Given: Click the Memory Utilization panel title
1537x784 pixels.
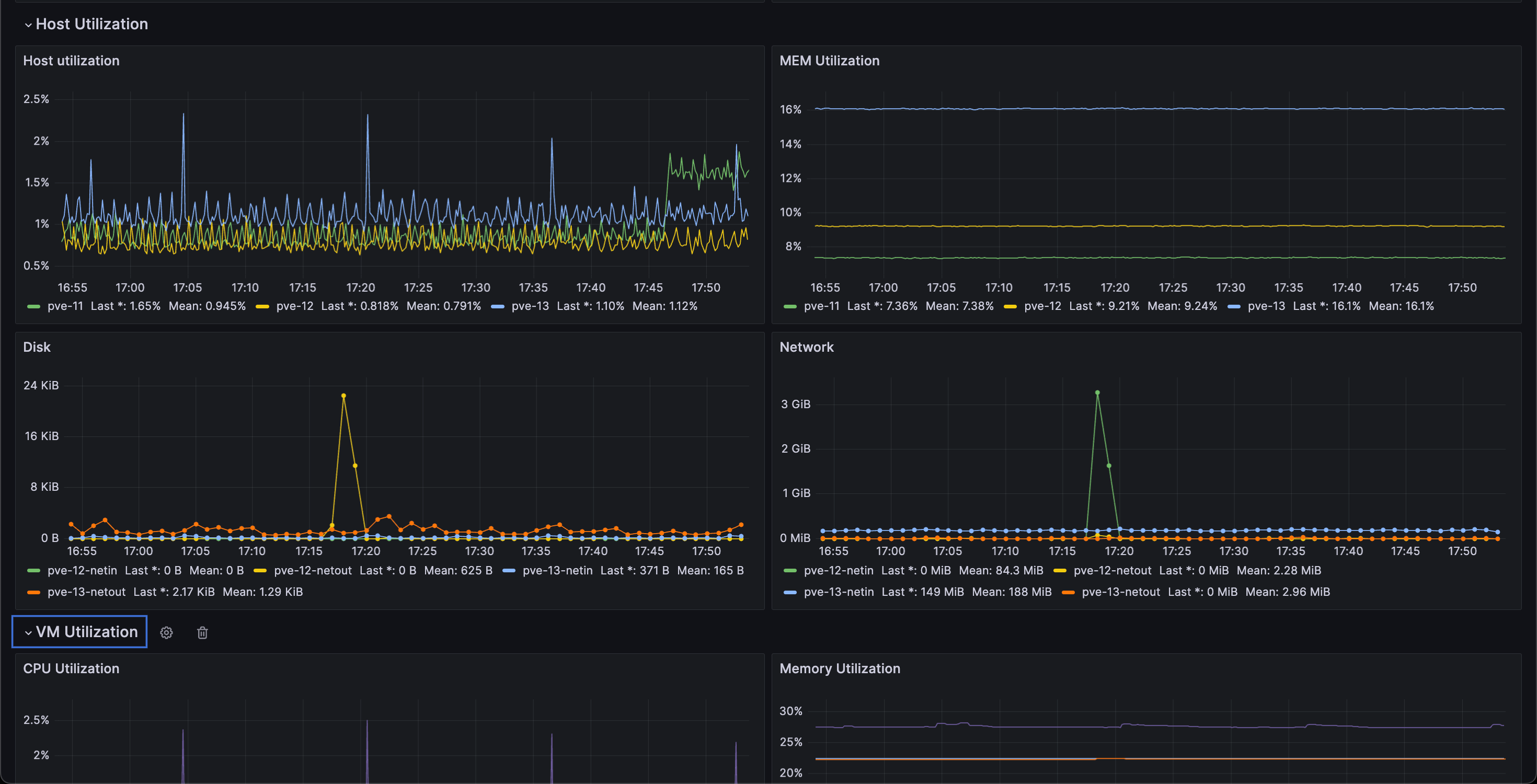Looking at the screenshot, I should coord(840,668).
